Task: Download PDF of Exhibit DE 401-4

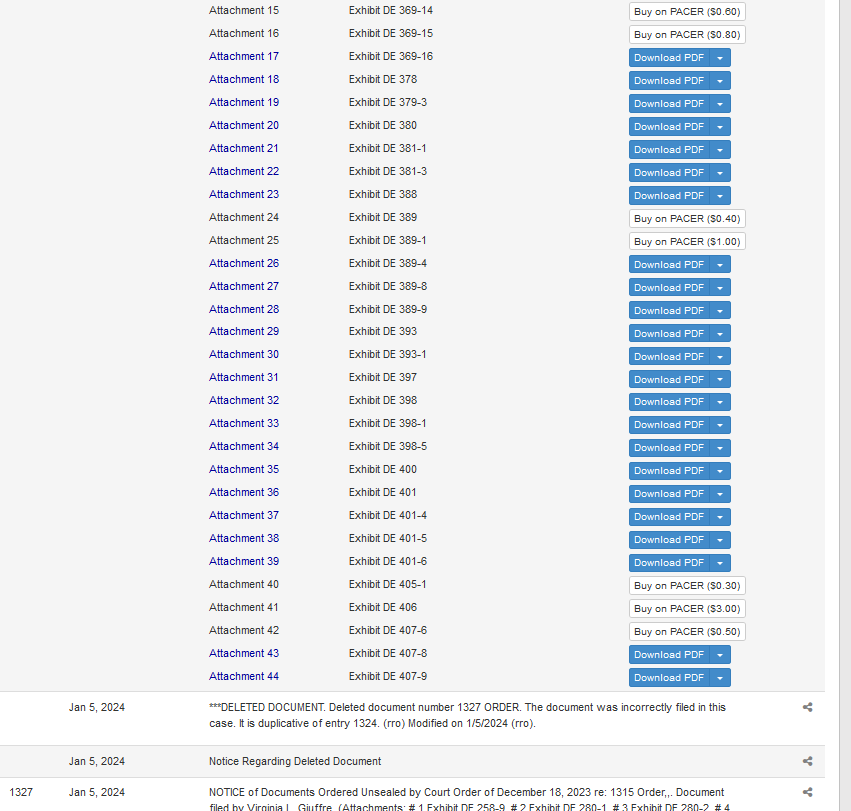Action: coord(669,517)
